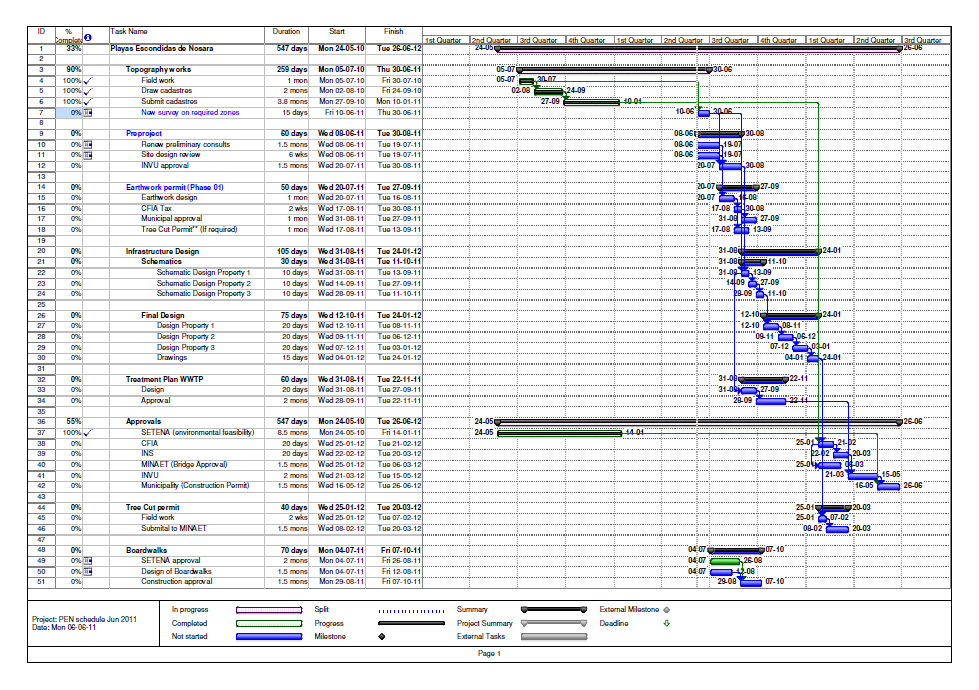Click the Submital to MINAET task name
This screenshot has width=979, height=690.
point(174,529)
